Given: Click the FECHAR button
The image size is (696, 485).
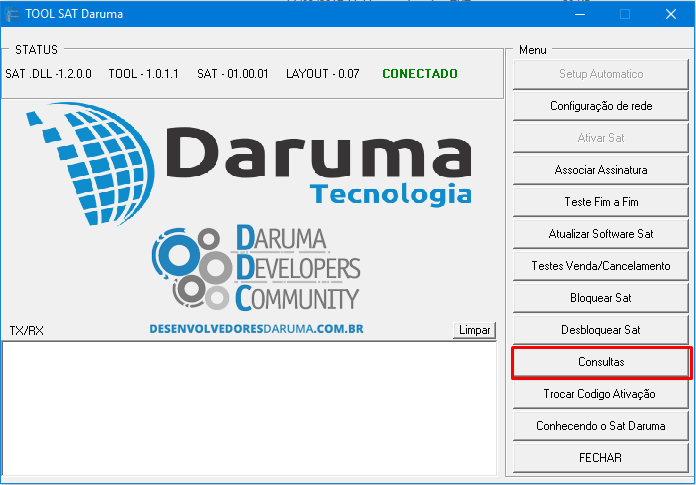Looking at the screenshot, I should (x=601, y=458).
